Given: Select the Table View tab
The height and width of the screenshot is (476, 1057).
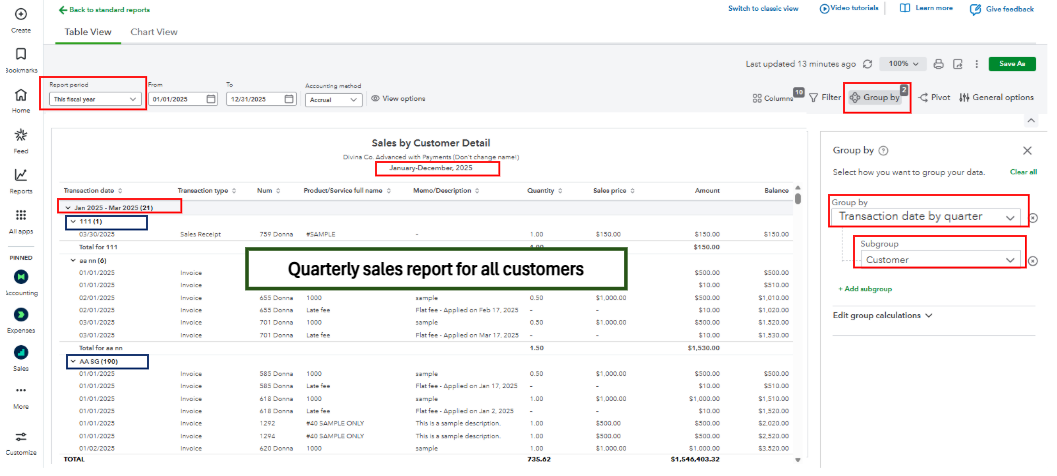Looking at the screenshot, I should point(88,32).
